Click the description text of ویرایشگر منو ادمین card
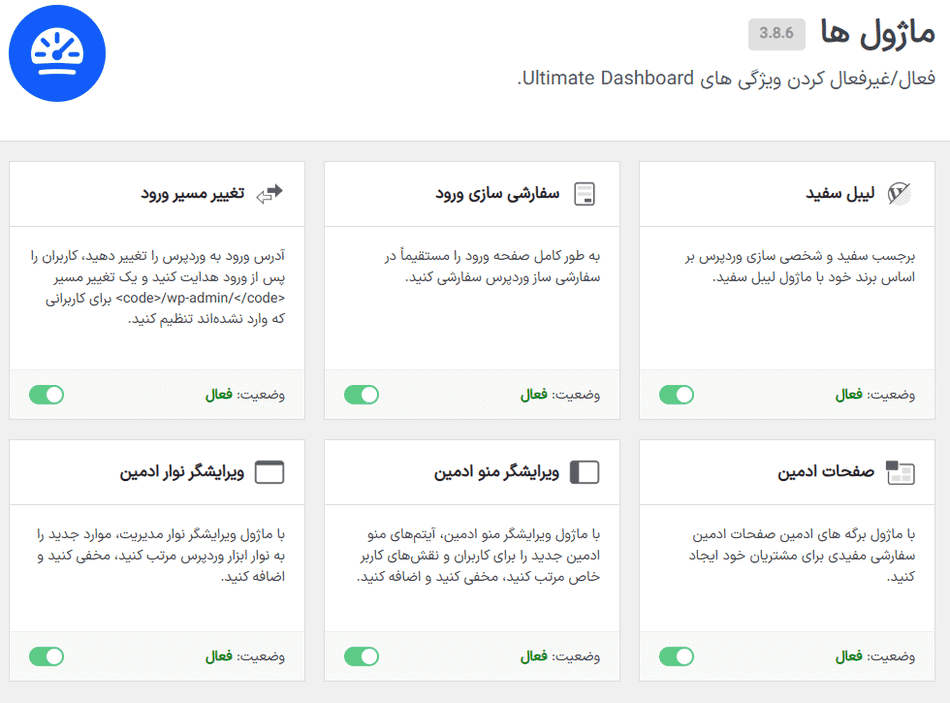This screenshot has width=950, height=703. pos(479,555)
